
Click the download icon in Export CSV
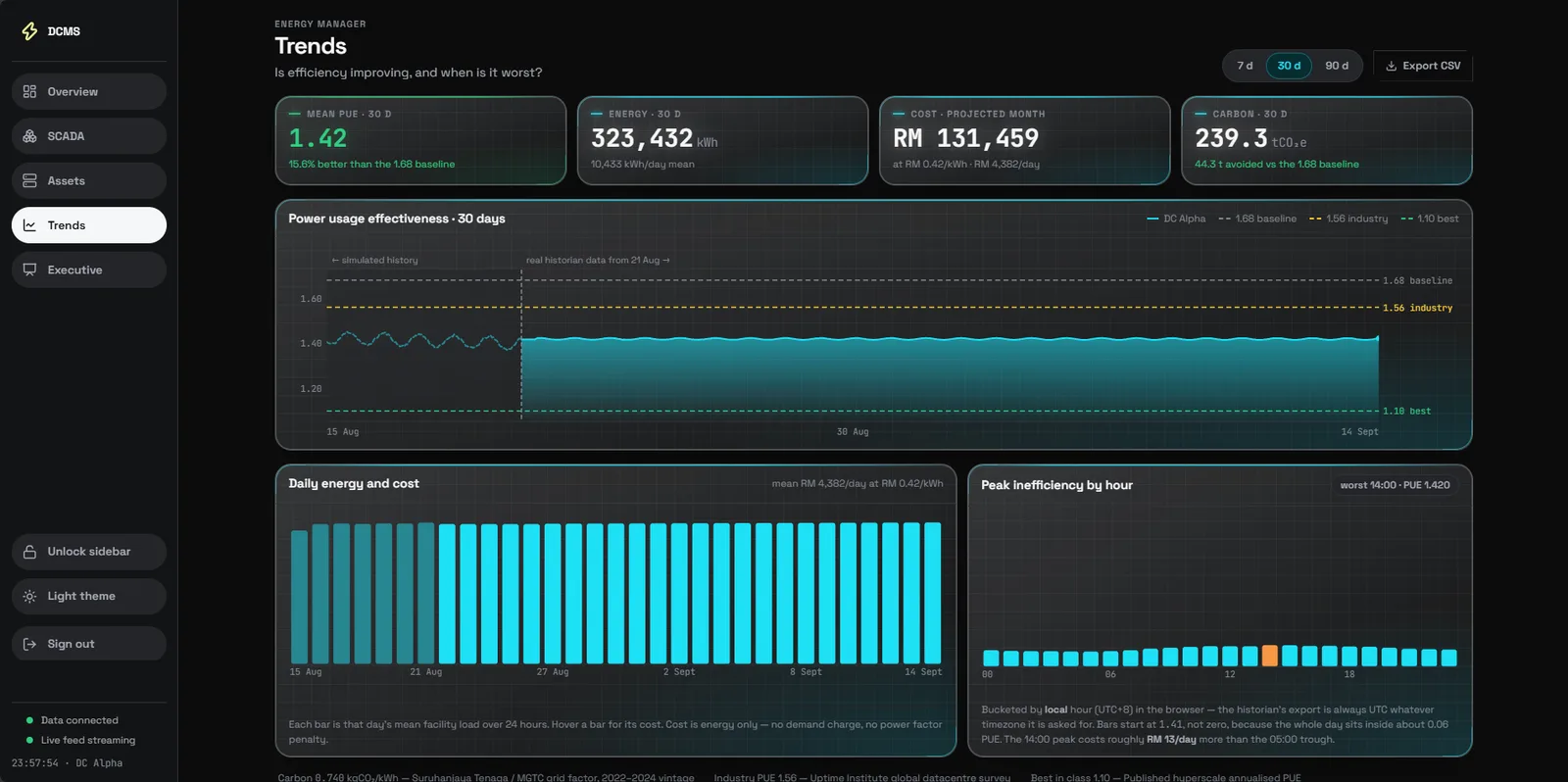tap(1391, 66)
